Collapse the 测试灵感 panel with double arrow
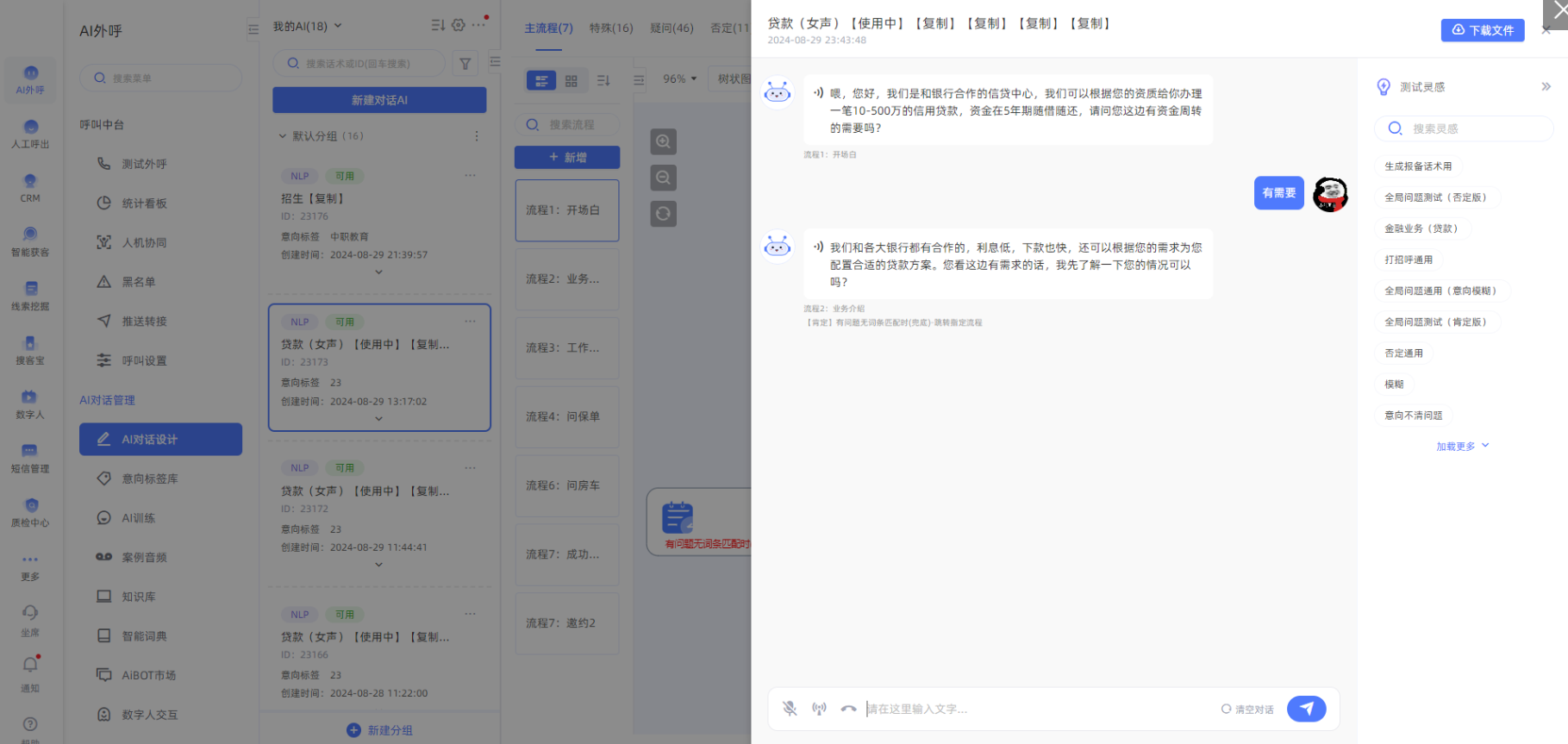 [x=1546, y=87]
